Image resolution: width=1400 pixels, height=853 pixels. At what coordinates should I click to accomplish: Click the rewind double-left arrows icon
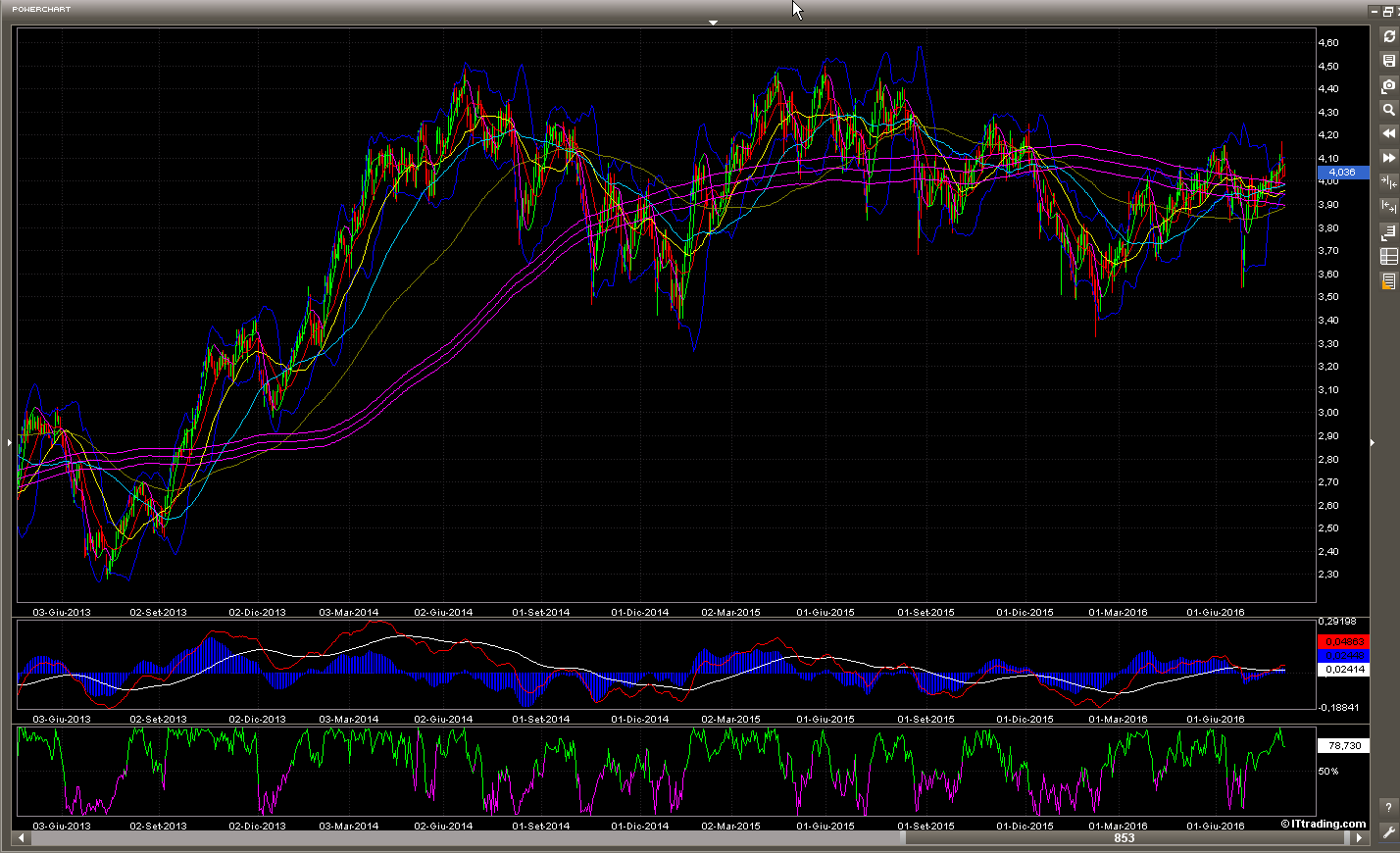coord(1388,133)
